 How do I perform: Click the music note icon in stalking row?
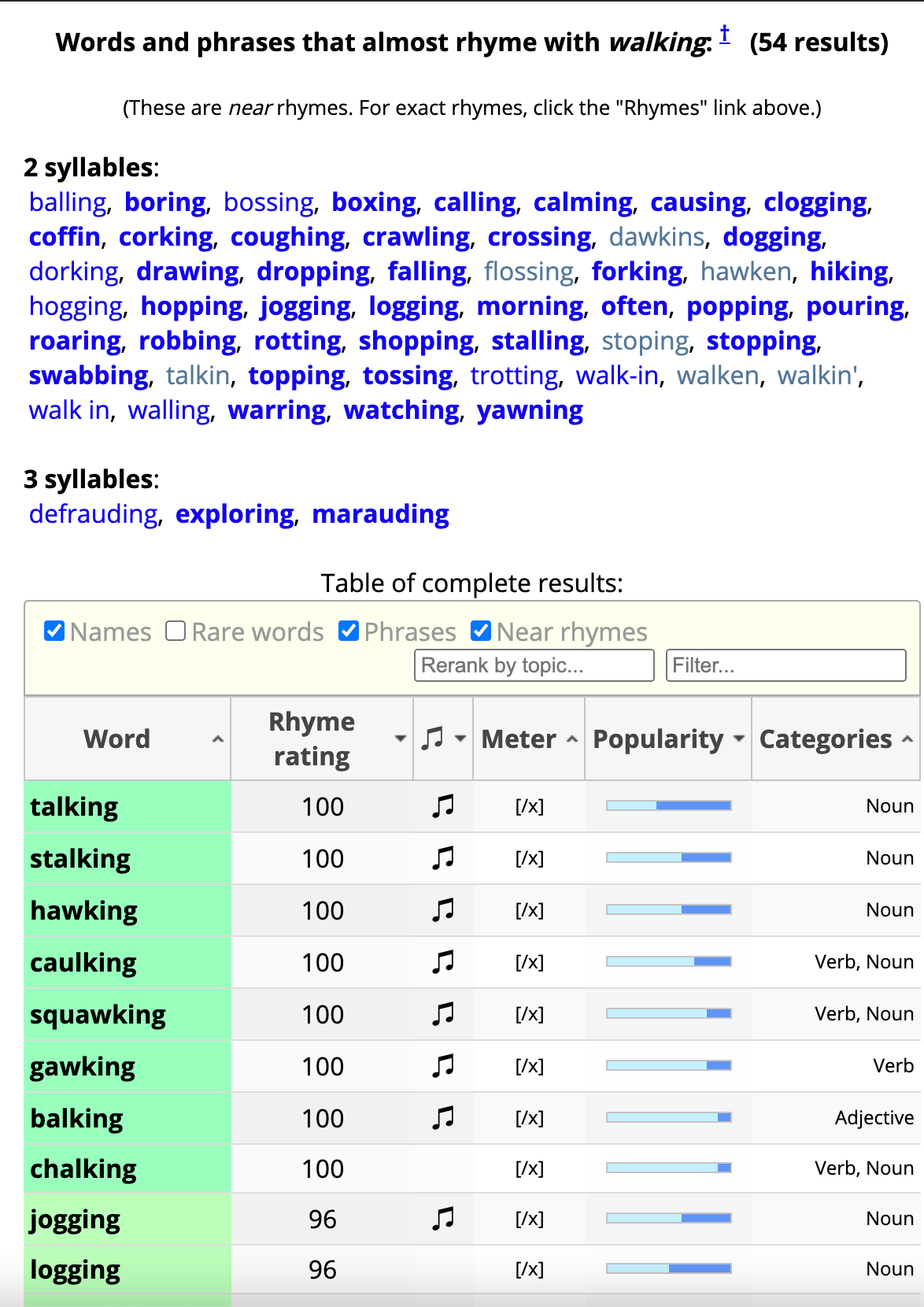(443, 857)
